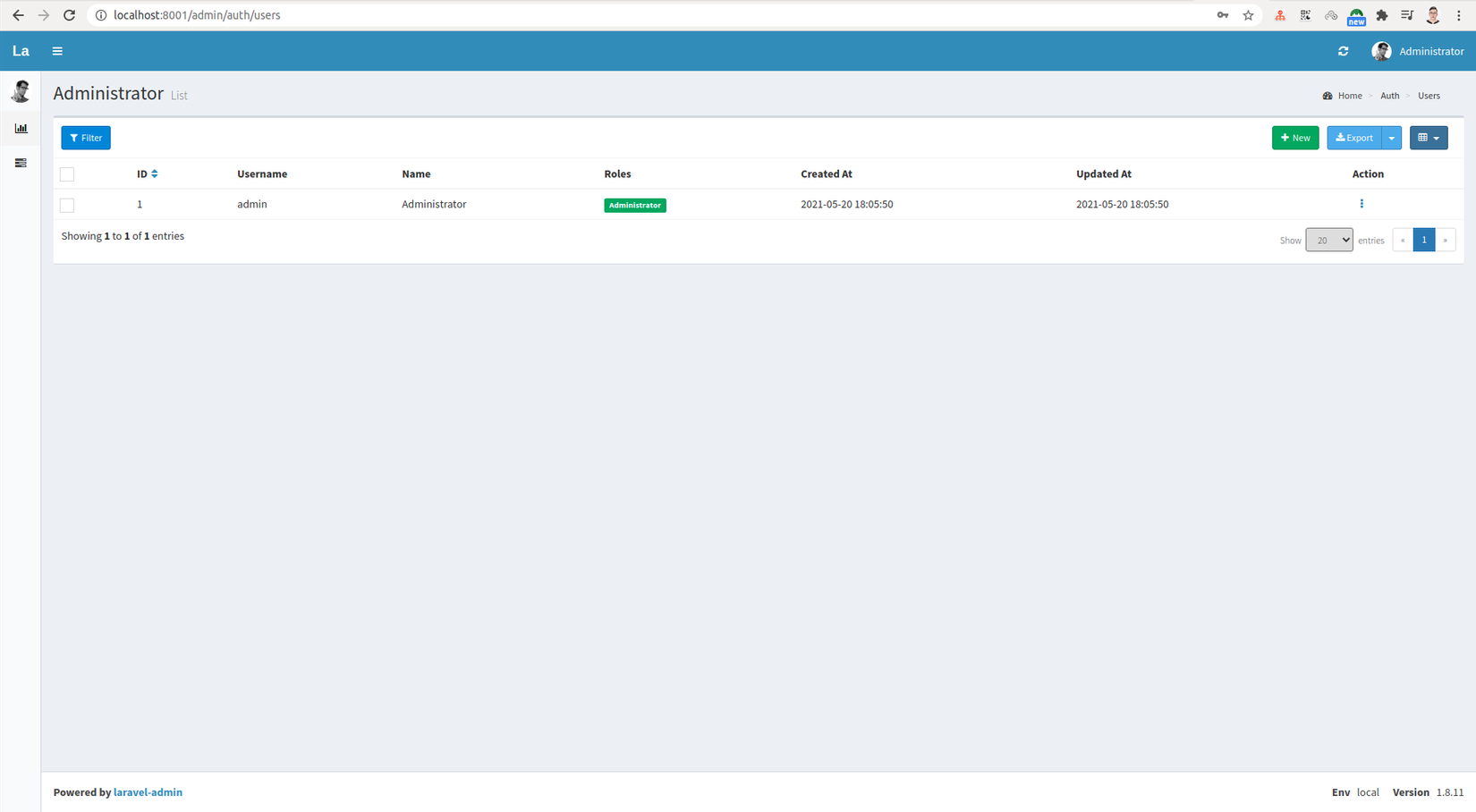The width and height of the screenshot is (1476, 812).
Task: Open the Chrome profile avatar
Action: pos(1433,15)
